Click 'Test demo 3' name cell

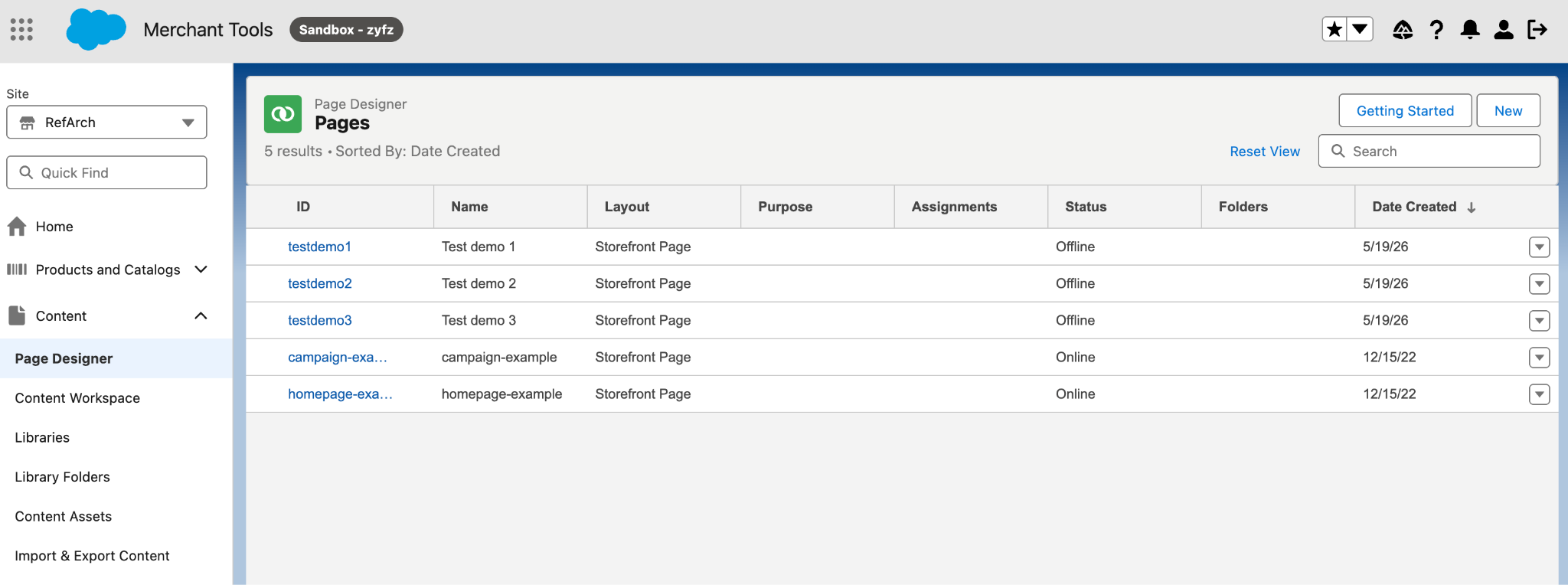click(479, 320)
